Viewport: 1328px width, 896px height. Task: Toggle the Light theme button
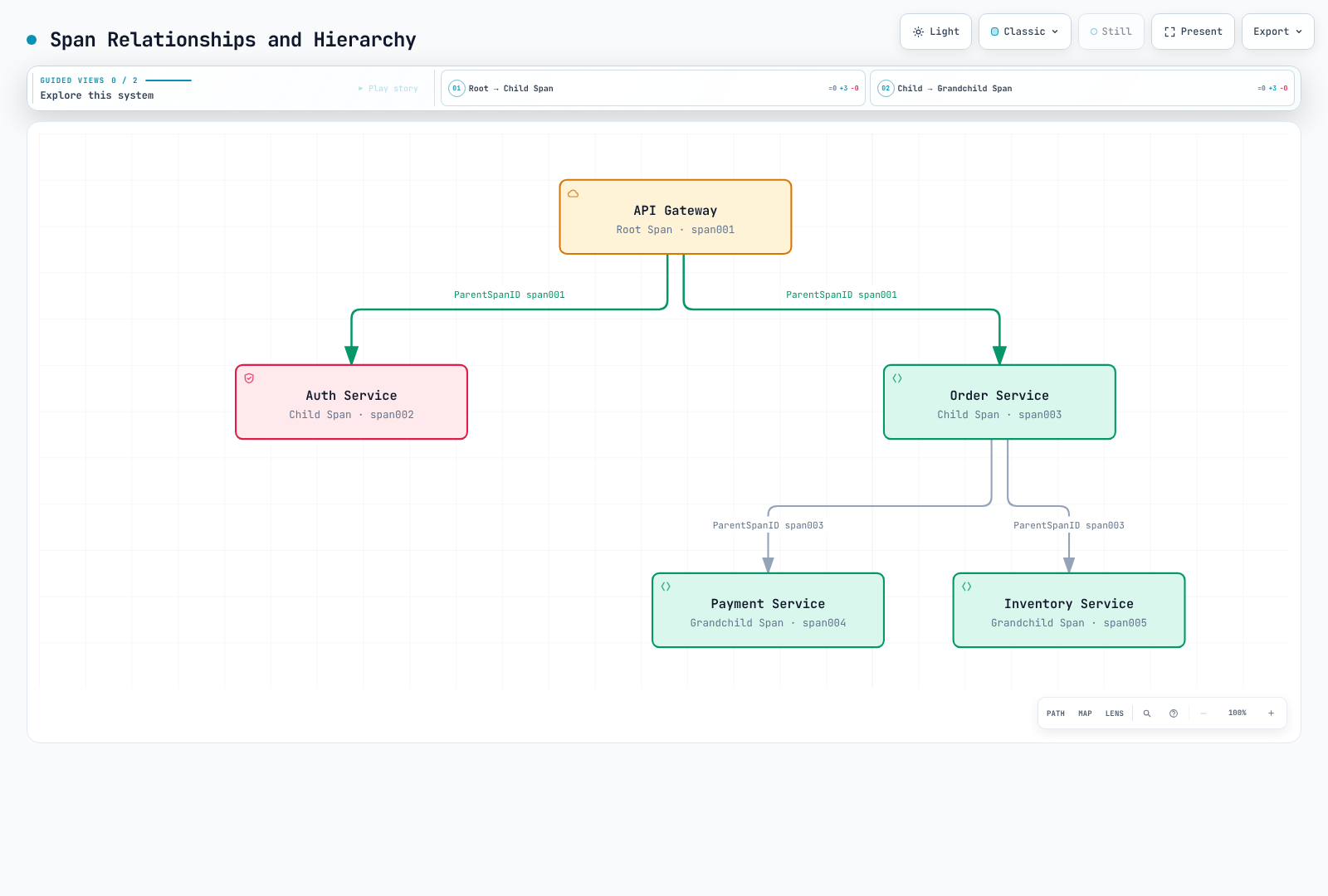[935, 32]
